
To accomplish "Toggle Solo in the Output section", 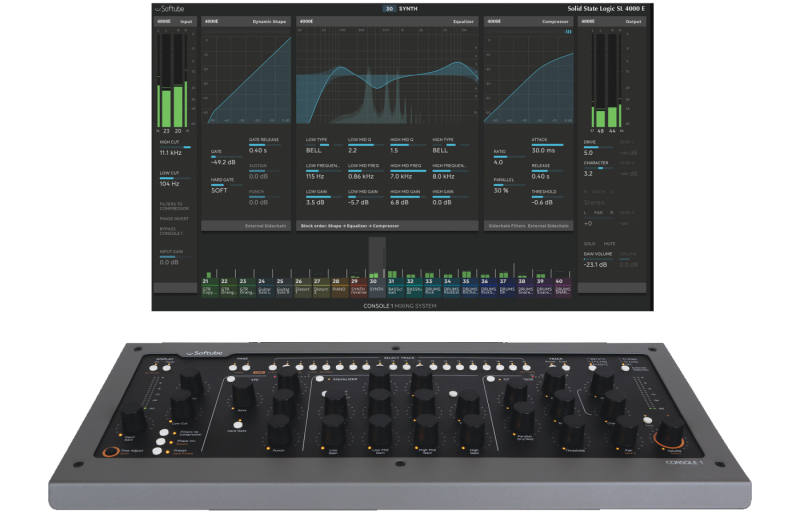I will [x=589, y=243].
